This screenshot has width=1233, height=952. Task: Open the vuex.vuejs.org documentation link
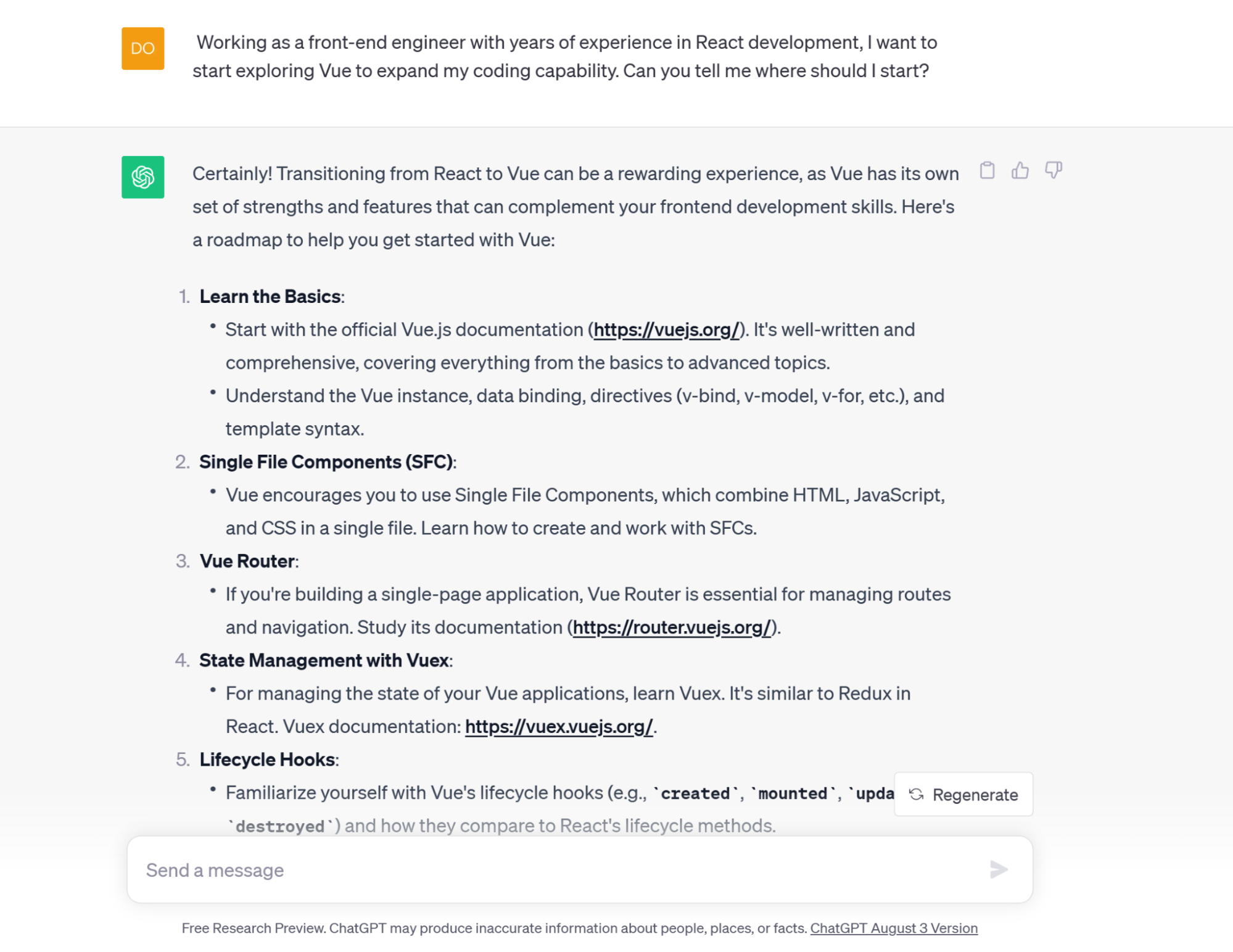click(x=559, y=726)
